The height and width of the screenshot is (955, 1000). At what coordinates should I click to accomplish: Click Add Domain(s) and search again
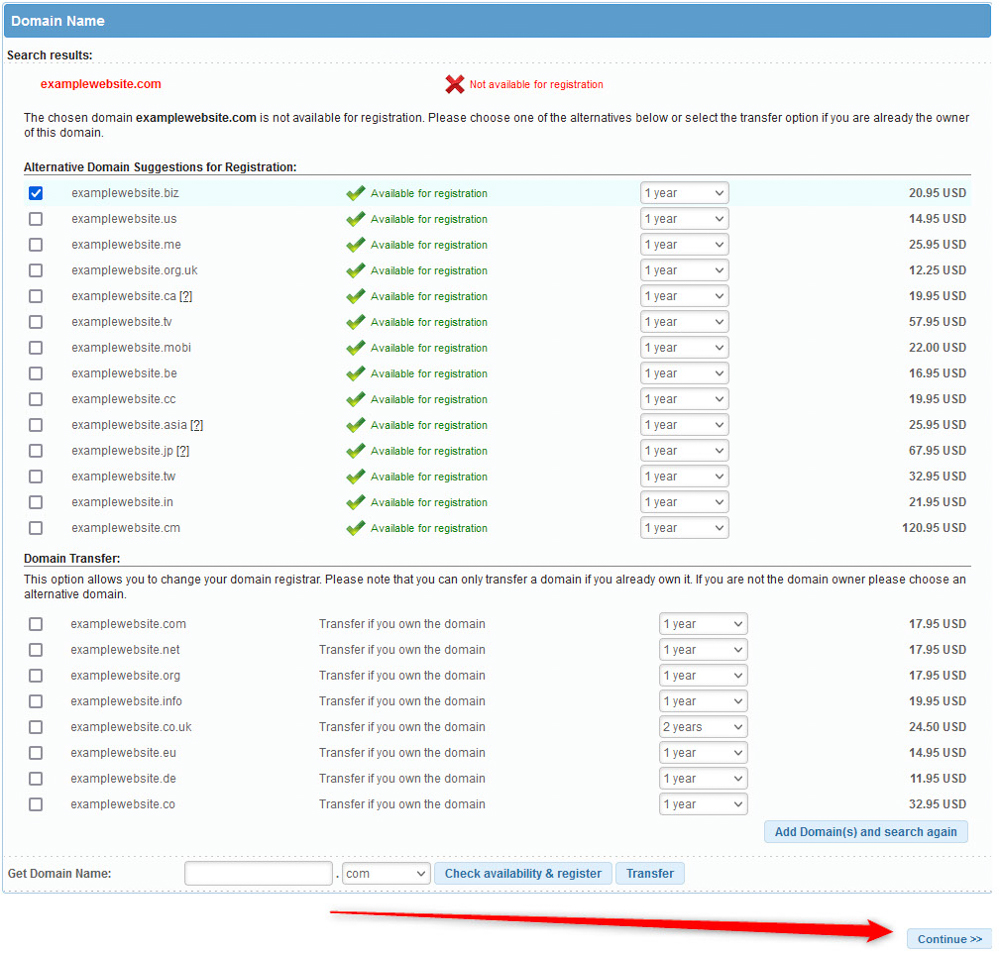865,831
